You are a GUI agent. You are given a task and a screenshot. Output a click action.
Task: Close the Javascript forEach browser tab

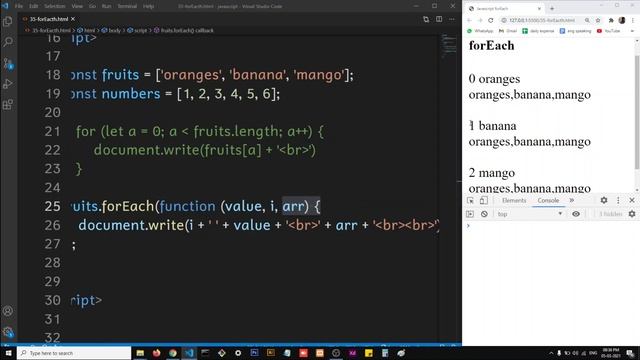pos(539,9)
